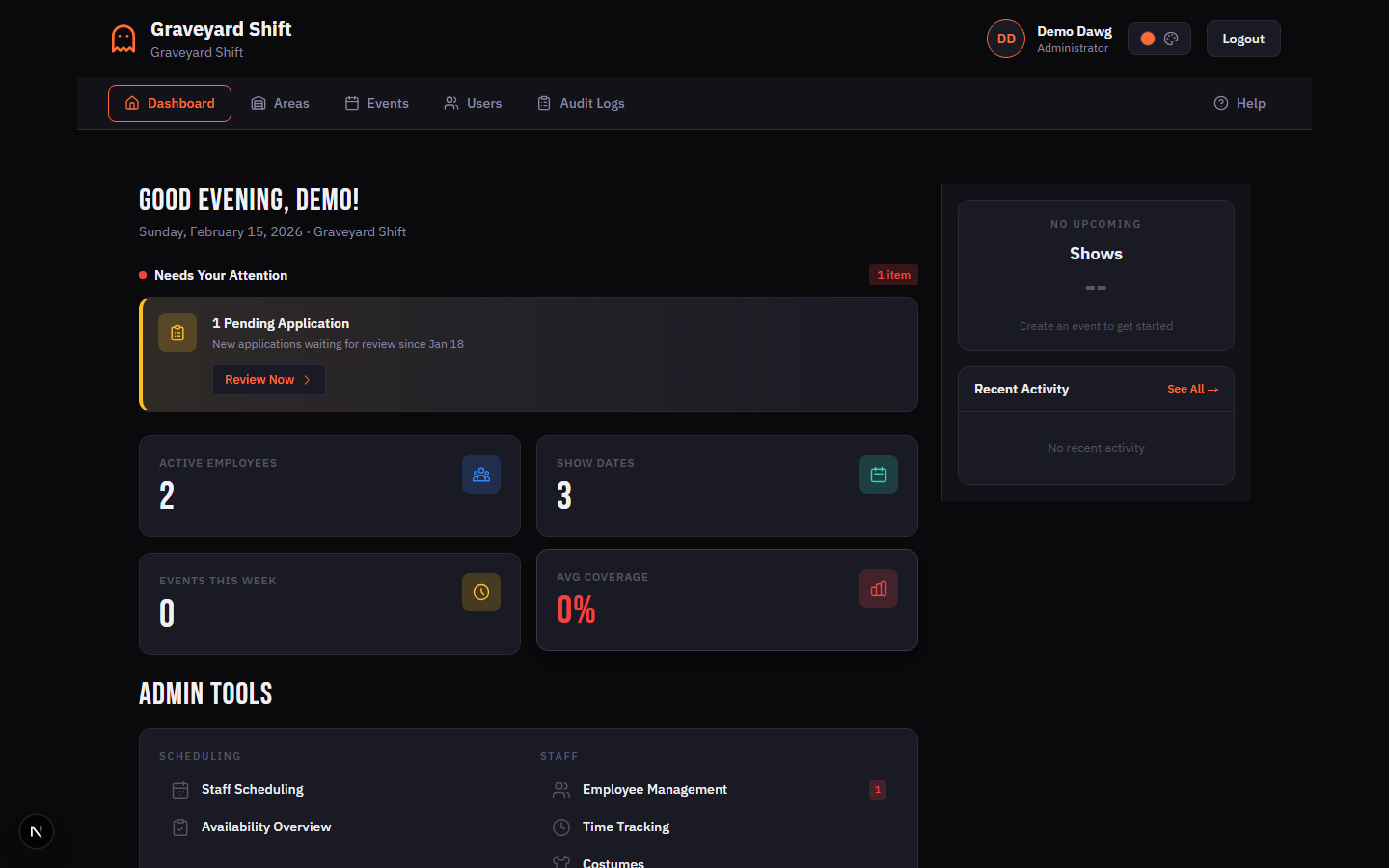Open the Audit Logs section

[581, 103]
